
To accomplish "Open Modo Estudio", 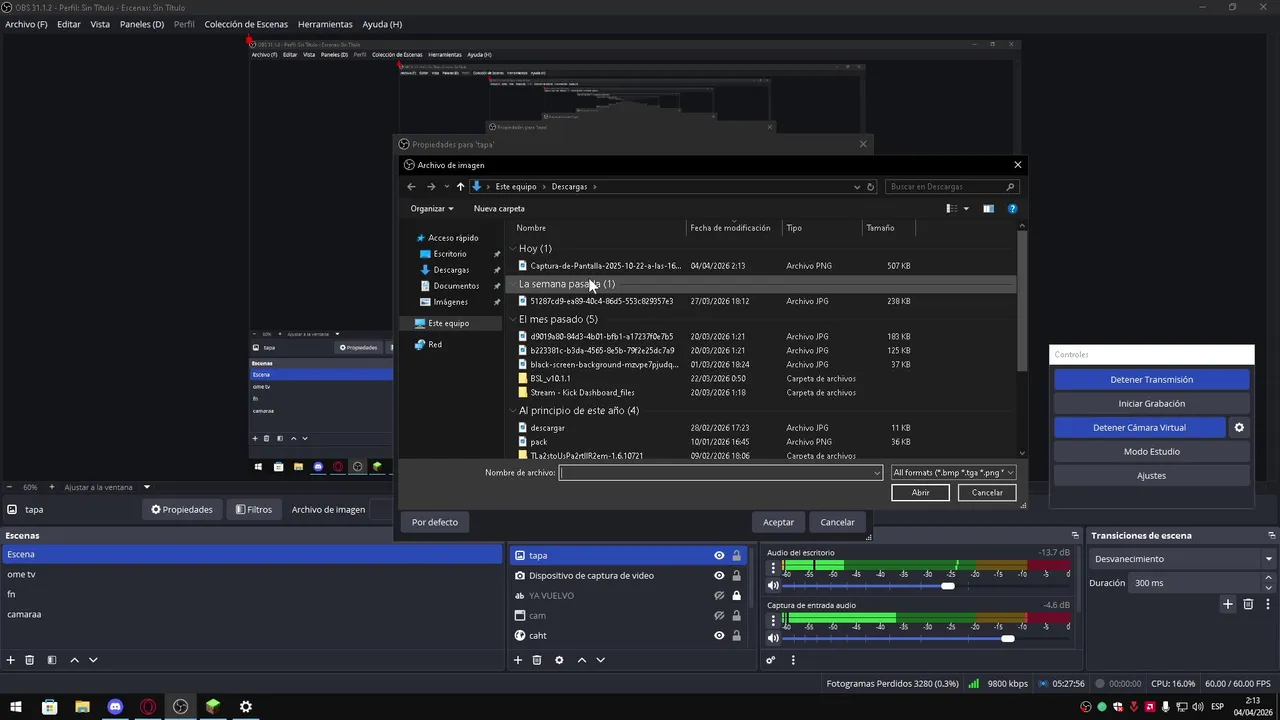I will 1151,452.
